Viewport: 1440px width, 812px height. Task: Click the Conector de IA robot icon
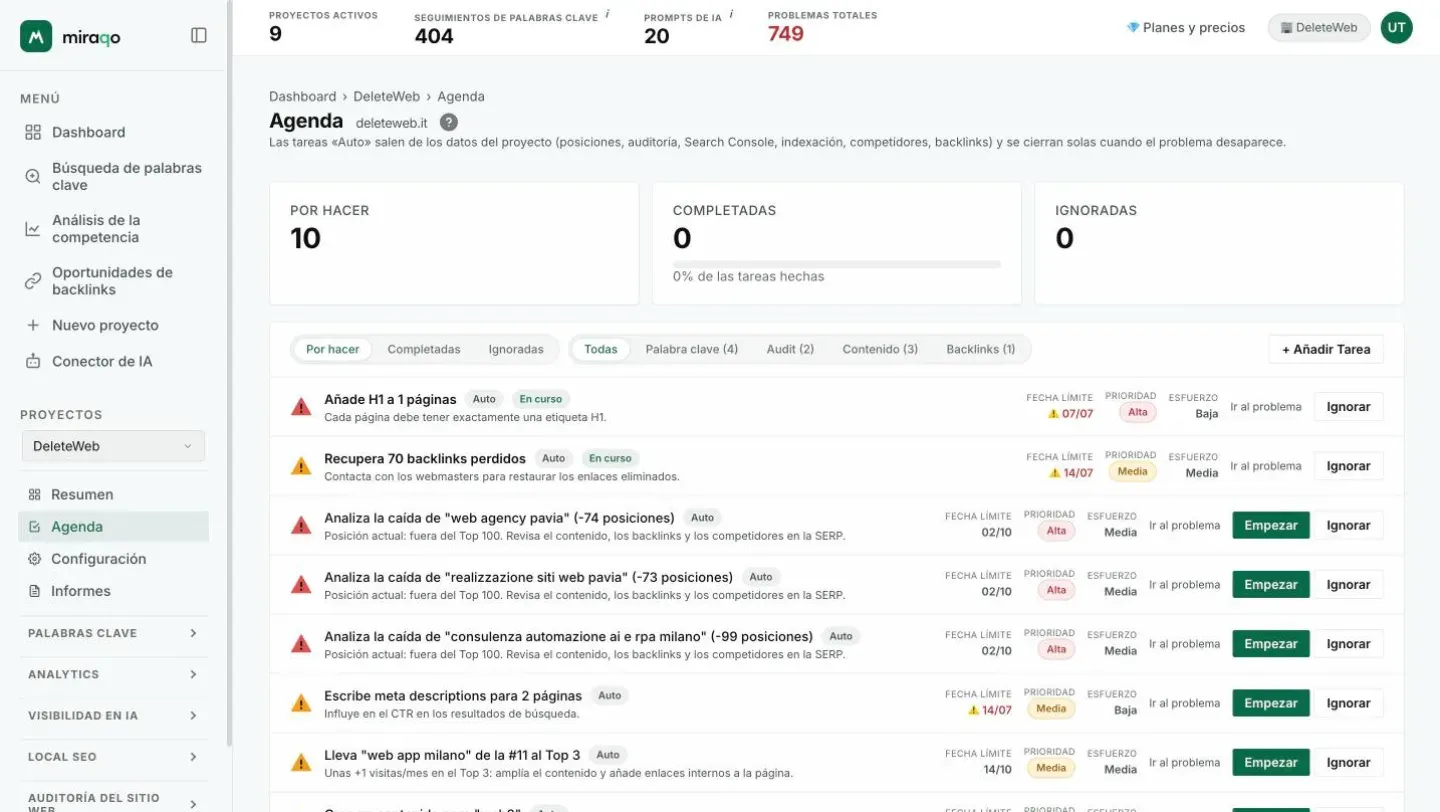33,361
